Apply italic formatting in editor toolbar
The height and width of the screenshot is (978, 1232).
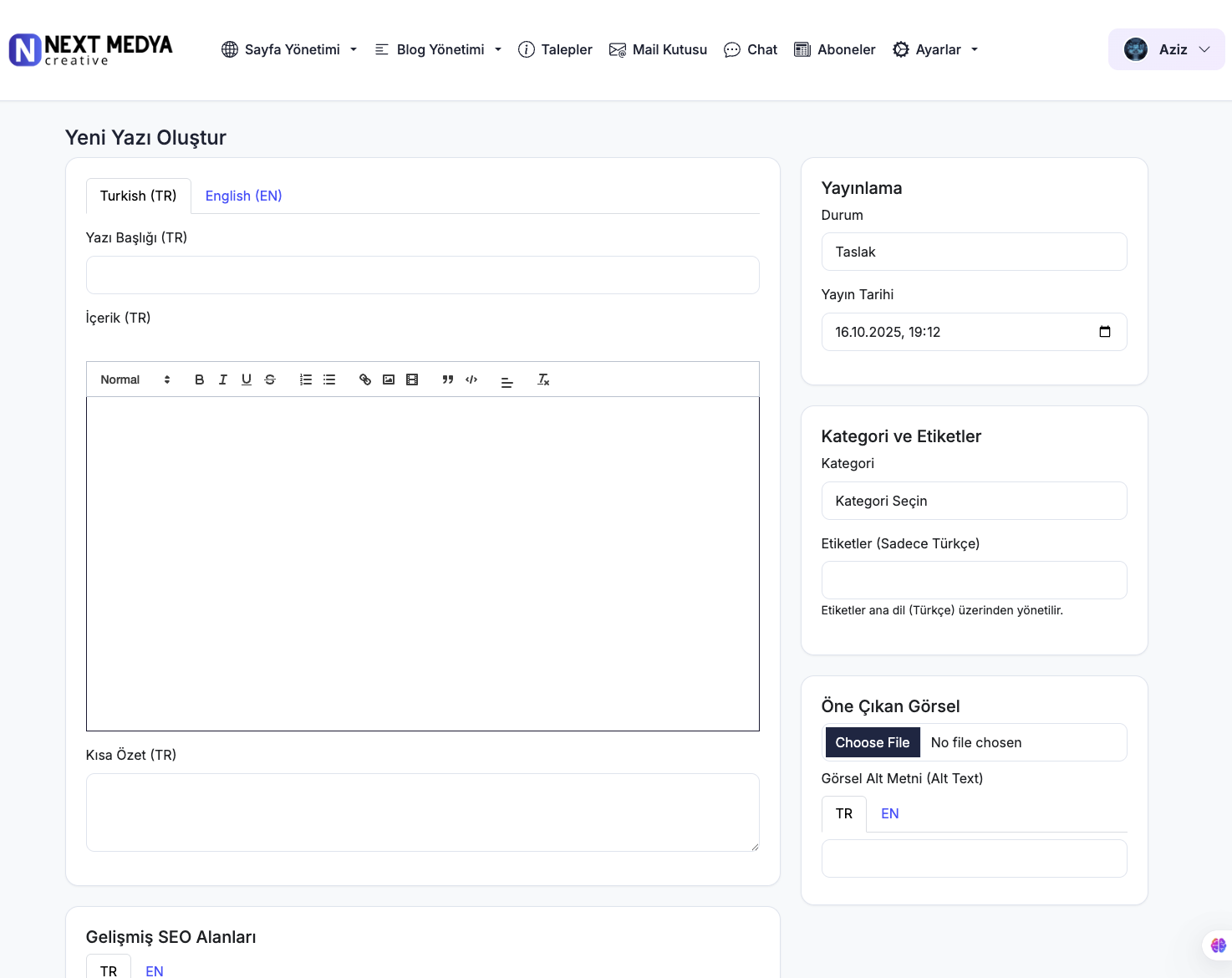click(222, 379)
